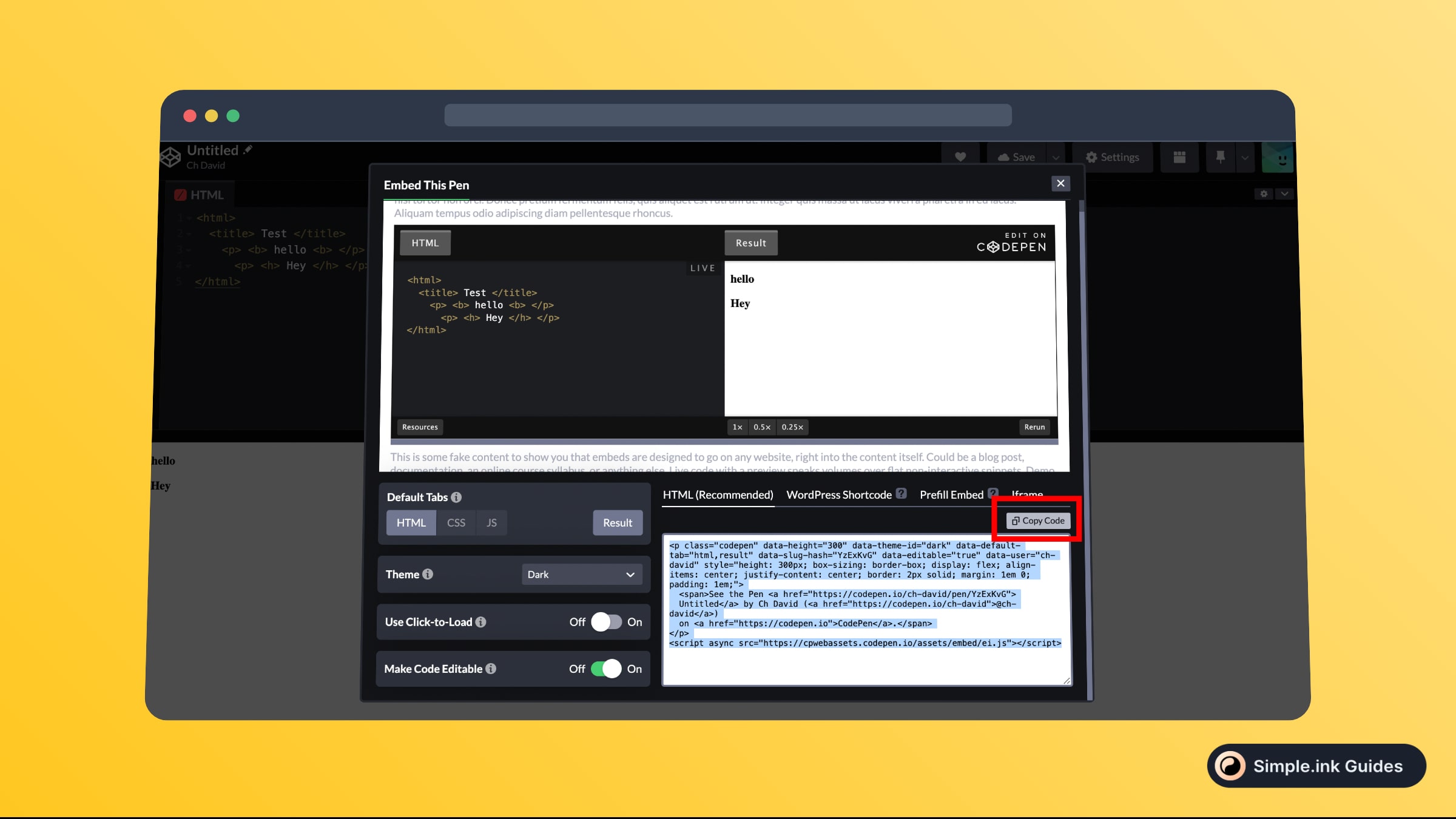The width and height of the screenshot is (1456, 819).
Task: Click the change view layout icon
Action: tap(1179, 157)
